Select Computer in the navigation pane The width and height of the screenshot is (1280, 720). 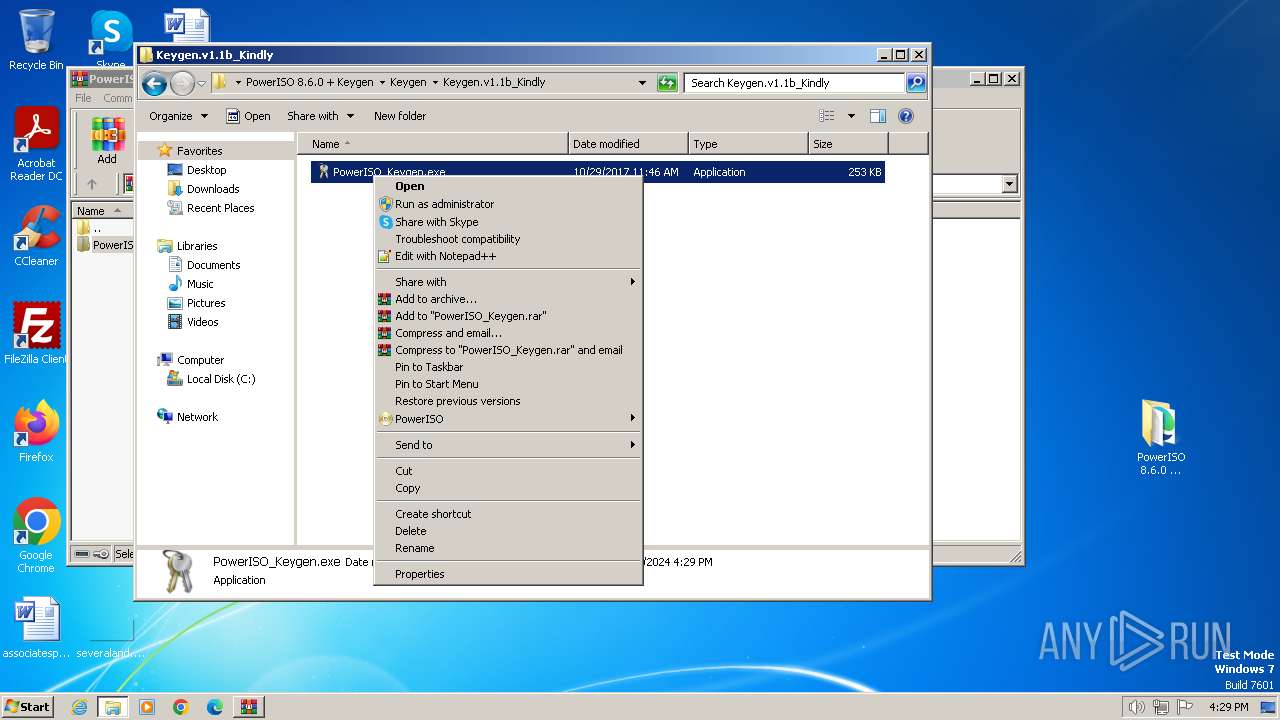coord(200,360)
